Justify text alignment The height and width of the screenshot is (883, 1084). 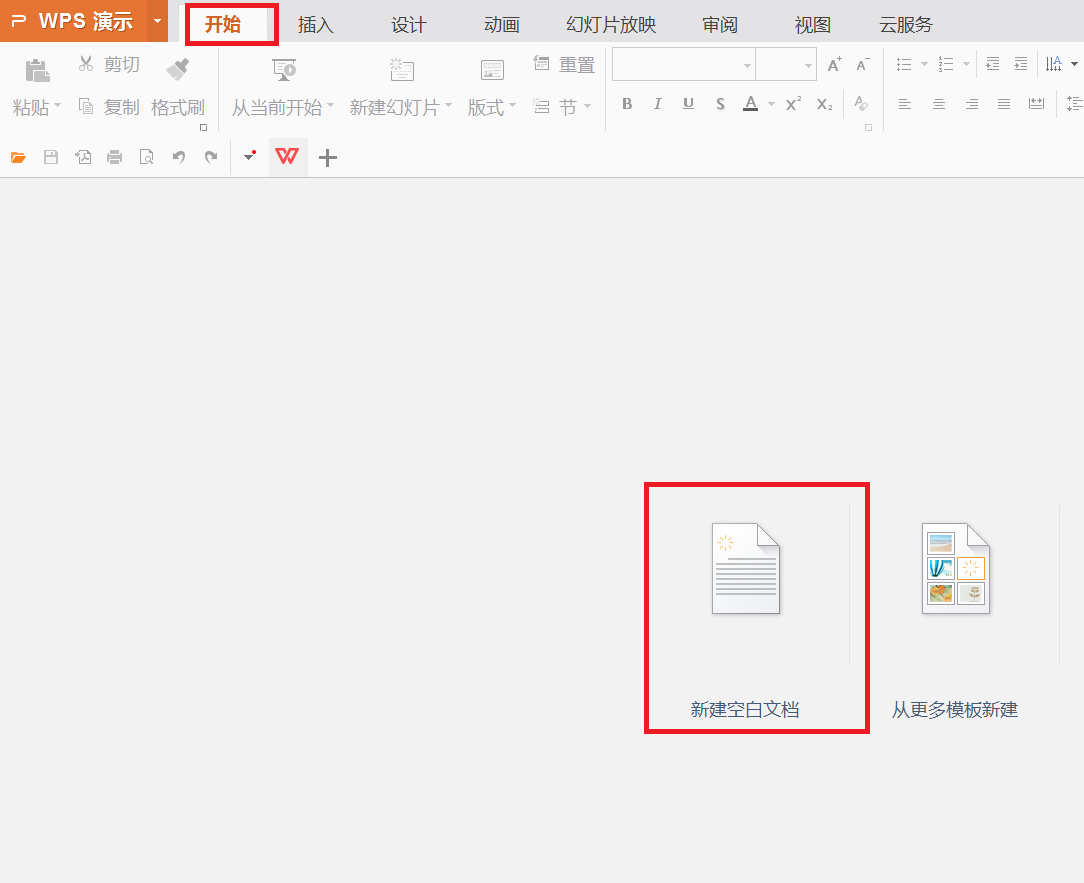(1004, 104)
